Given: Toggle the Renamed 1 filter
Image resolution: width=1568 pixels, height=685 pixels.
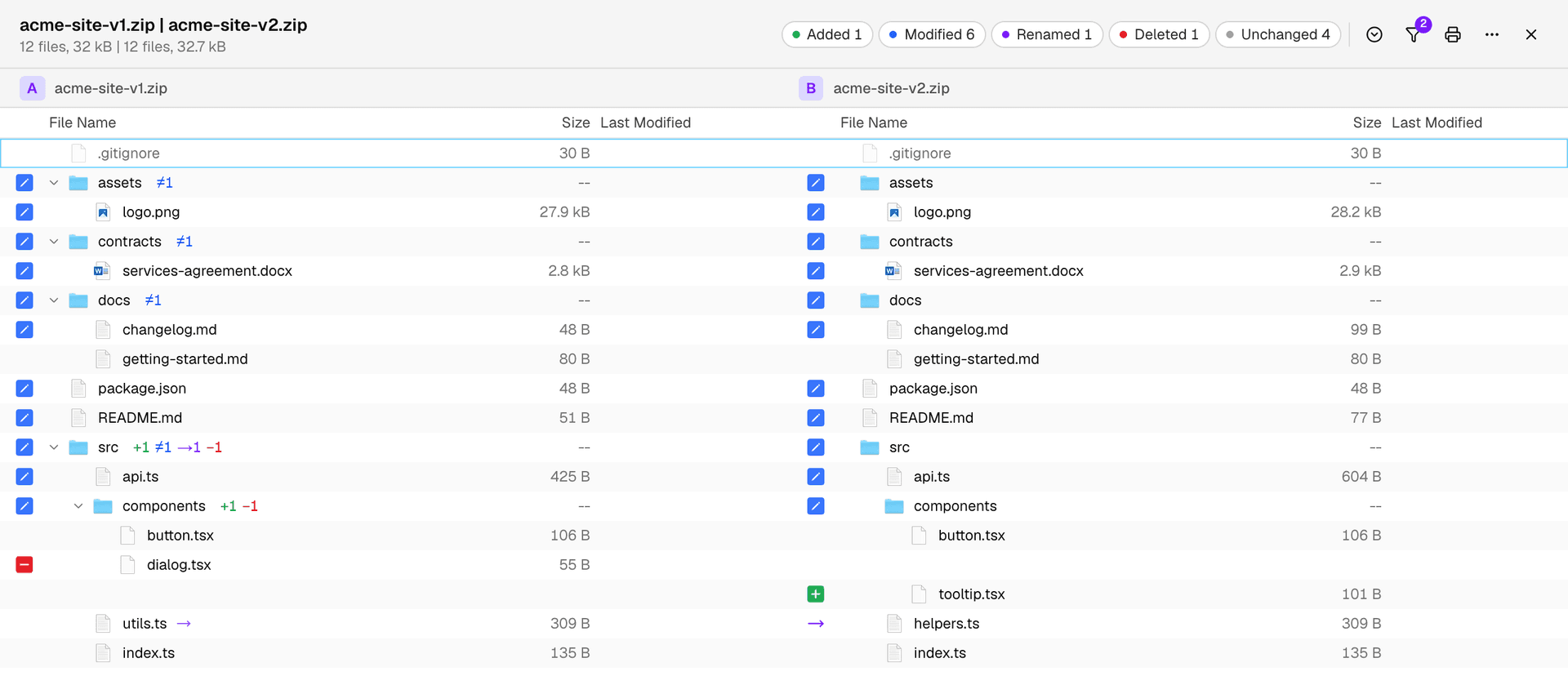Looking at the screenshot, I should click(1047, 34).
